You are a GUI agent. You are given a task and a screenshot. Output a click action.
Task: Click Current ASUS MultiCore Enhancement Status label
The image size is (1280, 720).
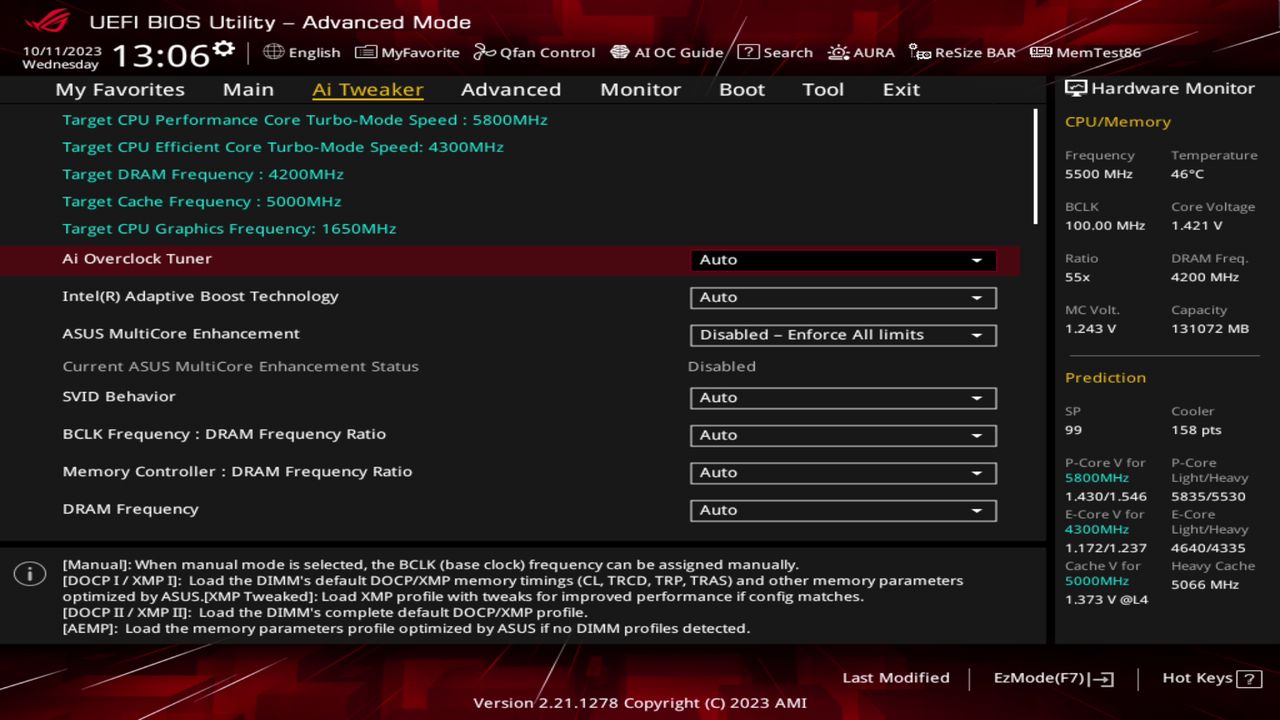point(240,366)
